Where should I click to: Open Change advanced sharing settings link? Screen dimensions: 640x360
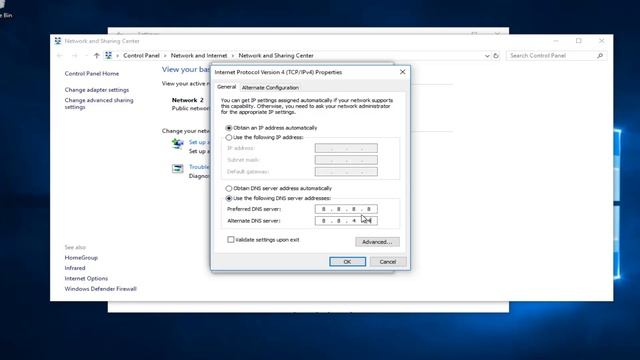click(x=99, y=104)
